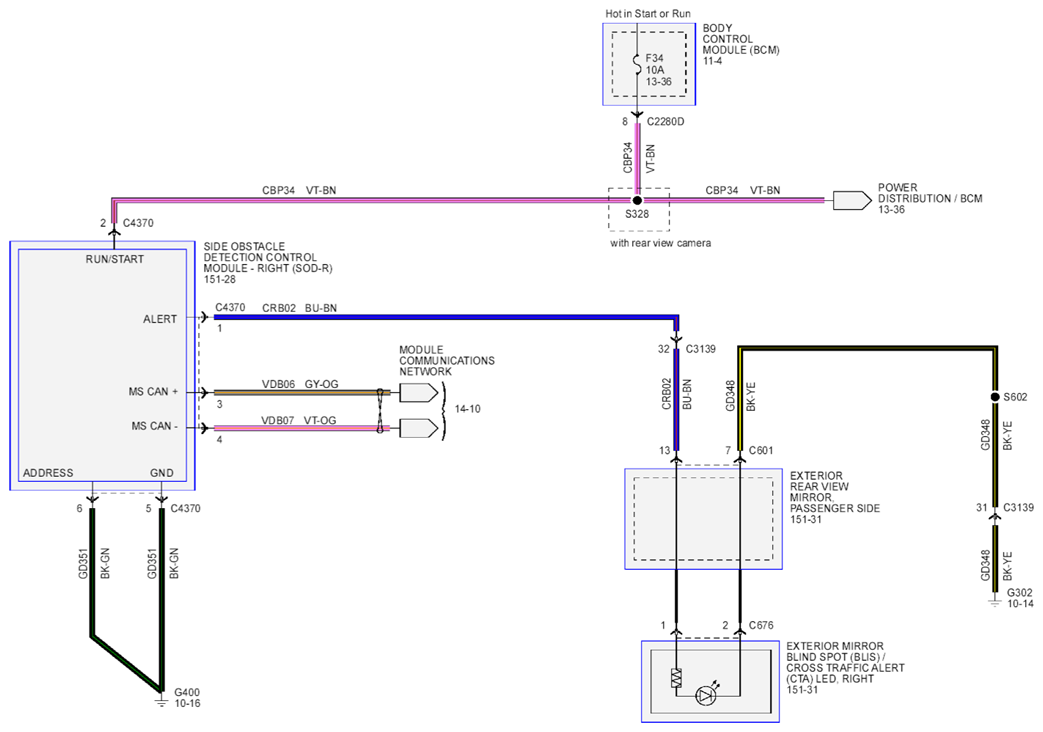Click the 'VDB07 VT-OG' wire label
The height and width of the screenshot is (732, 1043).
299,421
